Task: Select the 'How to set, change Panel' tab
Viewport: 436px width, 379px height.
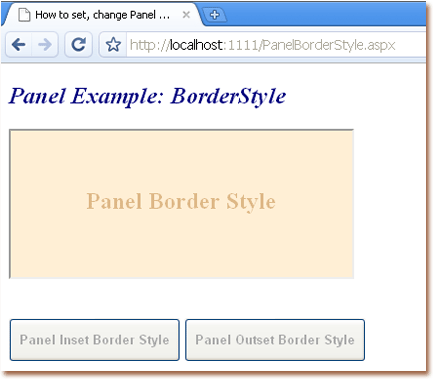Action: click(102, 15)
